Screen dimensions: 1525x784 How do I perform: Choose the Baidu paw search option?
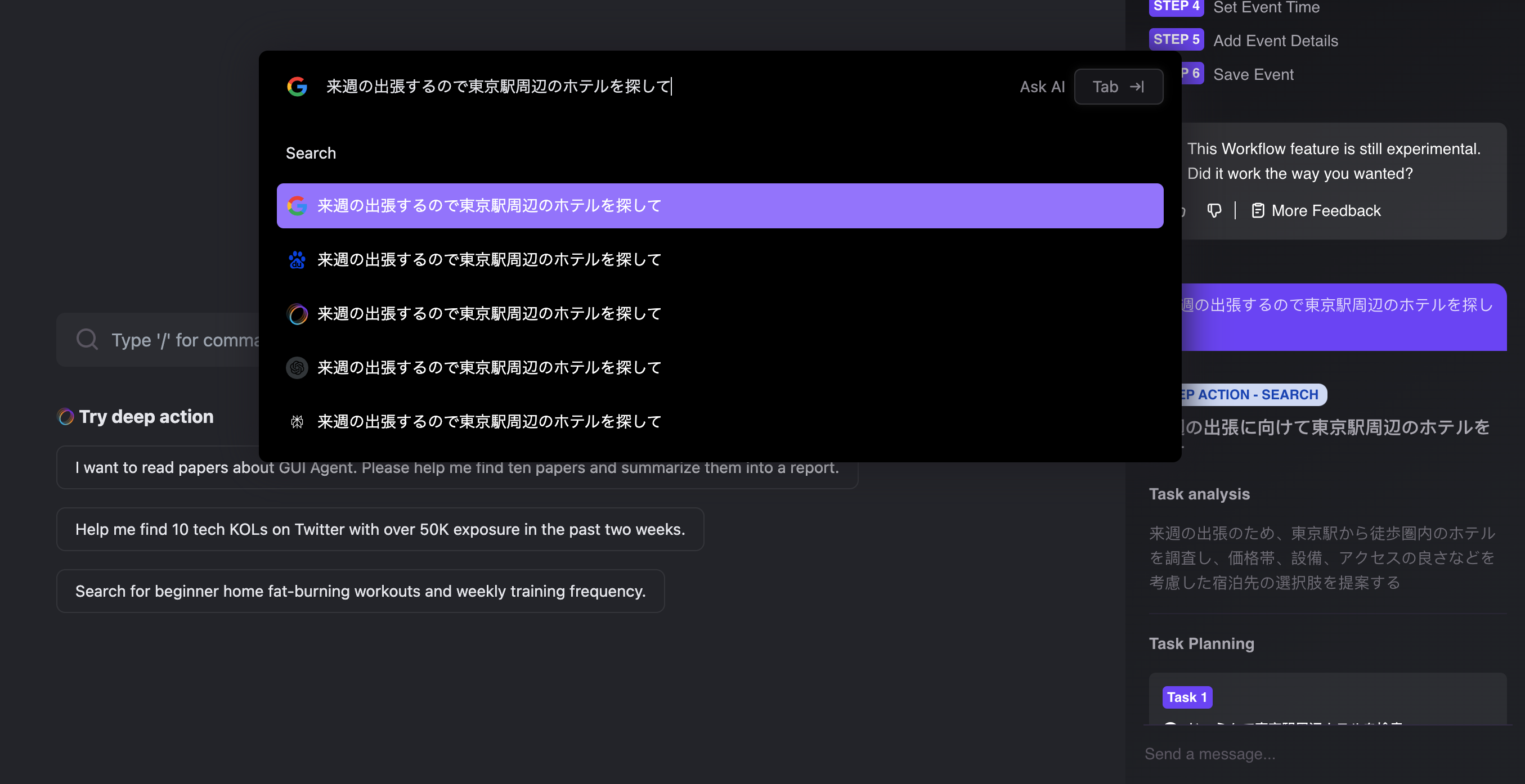720,259
